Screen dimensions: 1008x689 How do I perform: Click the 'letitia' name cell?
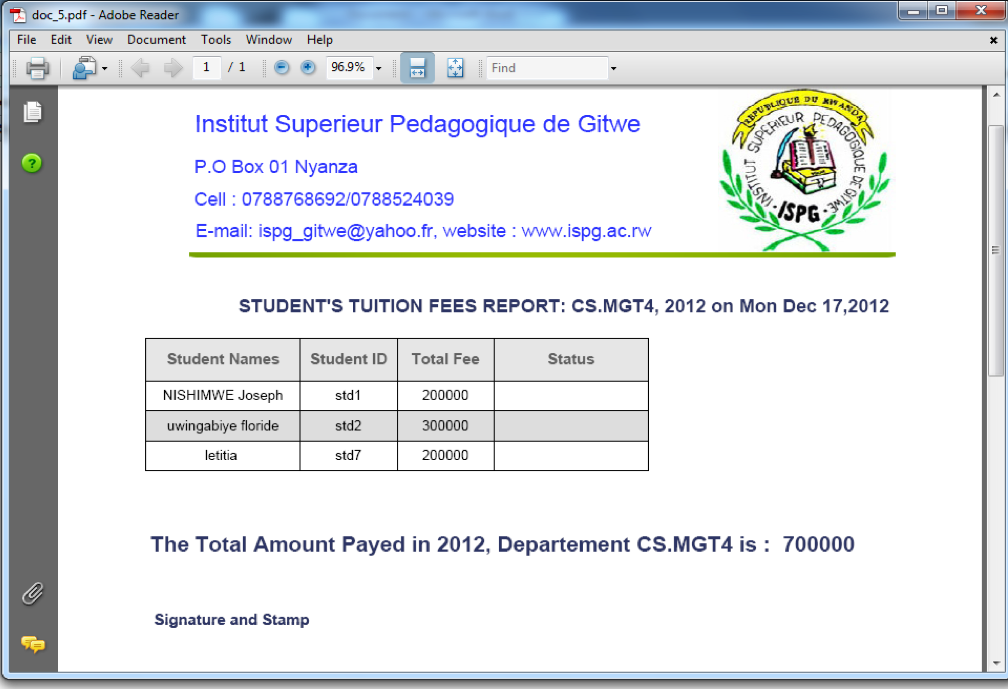pos(222,456)
